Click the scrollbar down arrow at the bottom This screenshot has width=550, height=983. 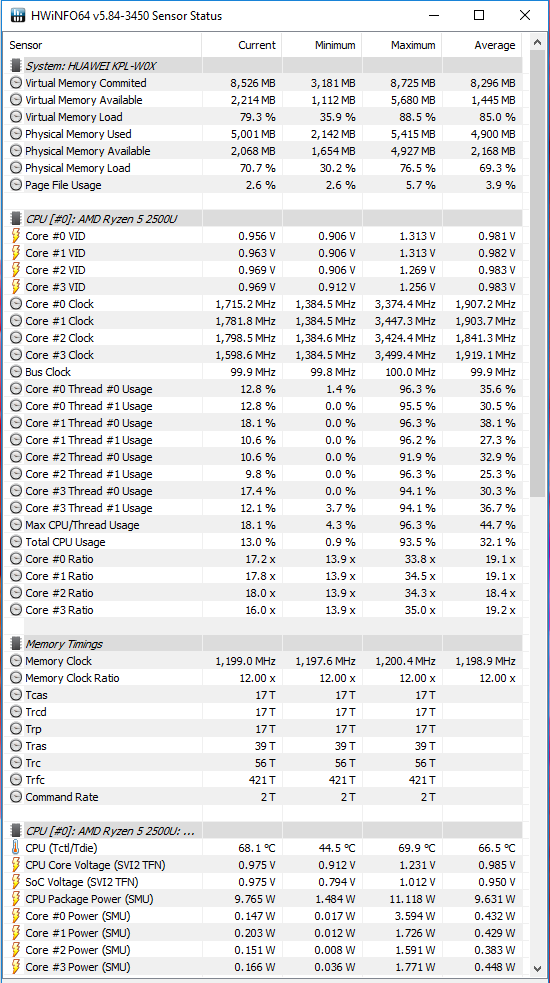537,967
